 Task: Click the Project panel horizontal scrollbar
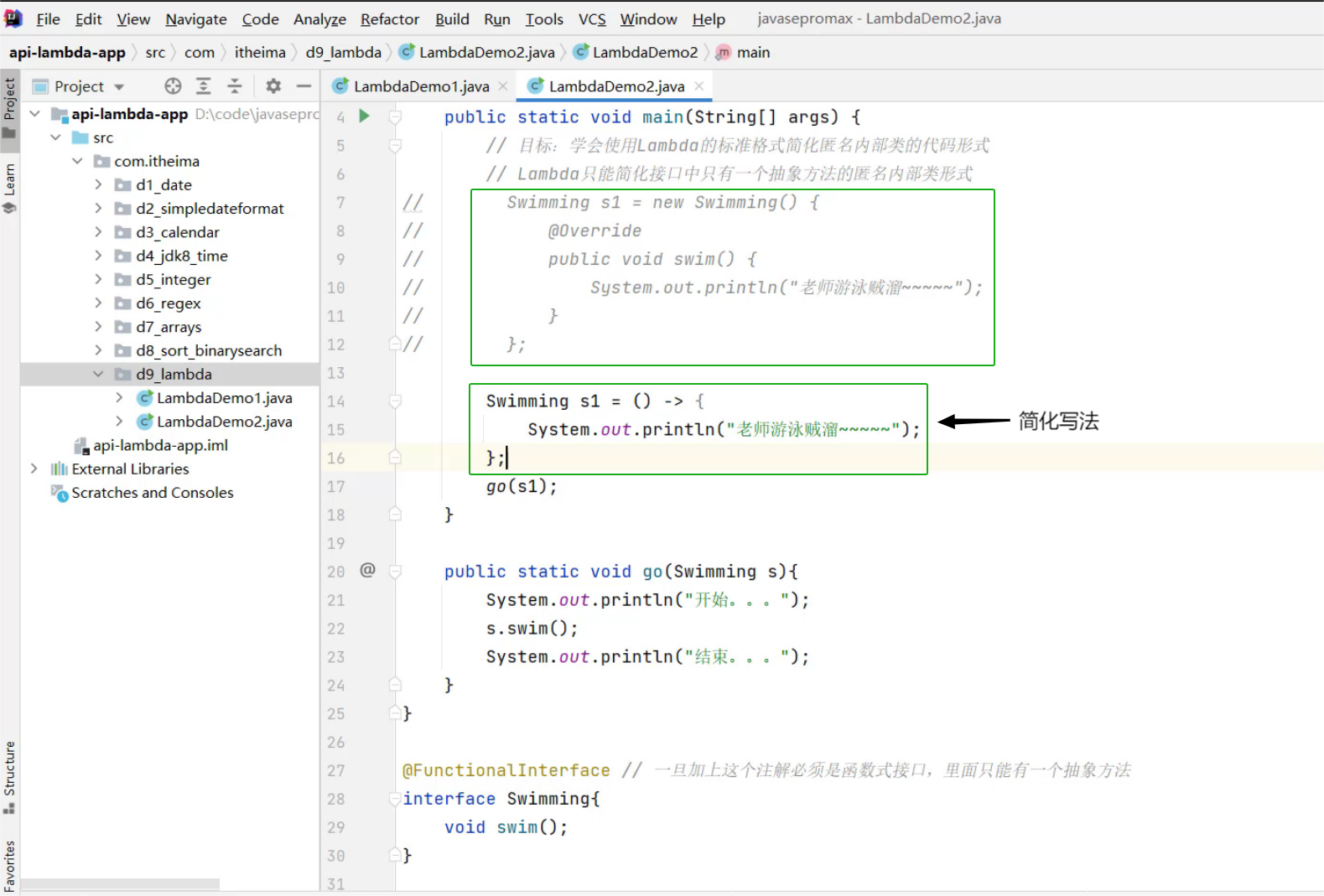pos(120,884)
